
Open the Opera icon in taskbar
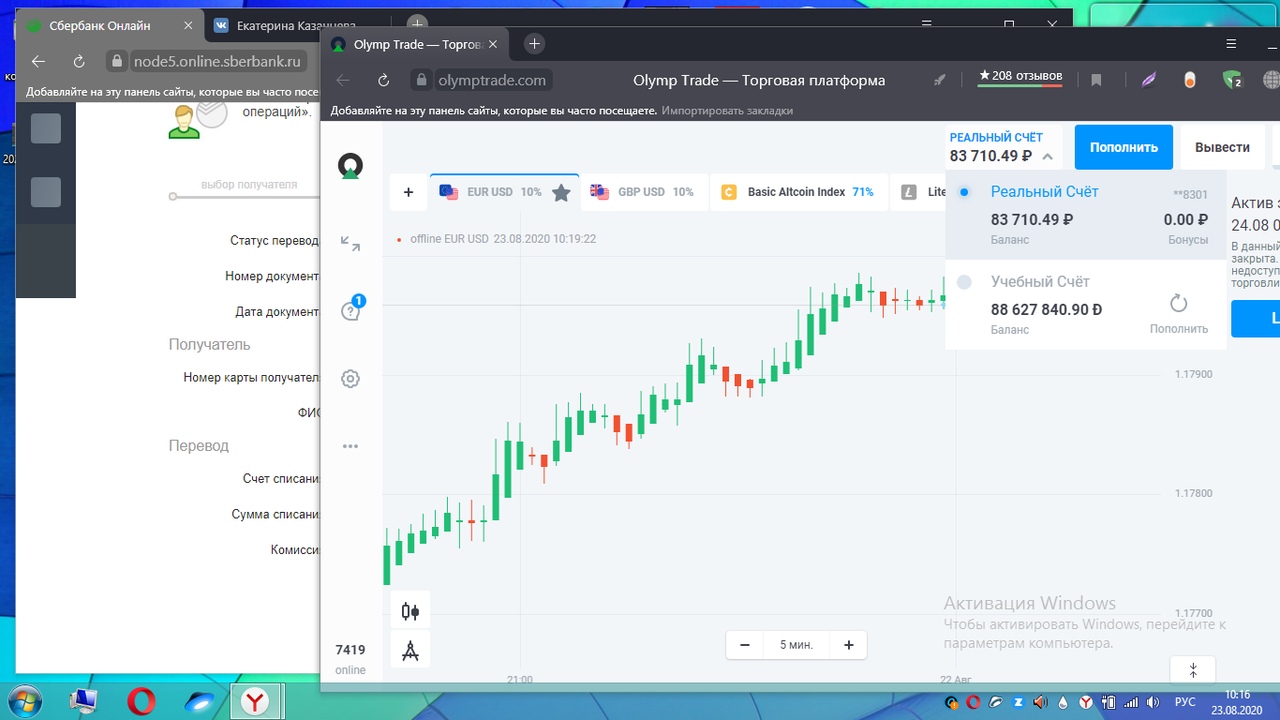click(142, 702)
